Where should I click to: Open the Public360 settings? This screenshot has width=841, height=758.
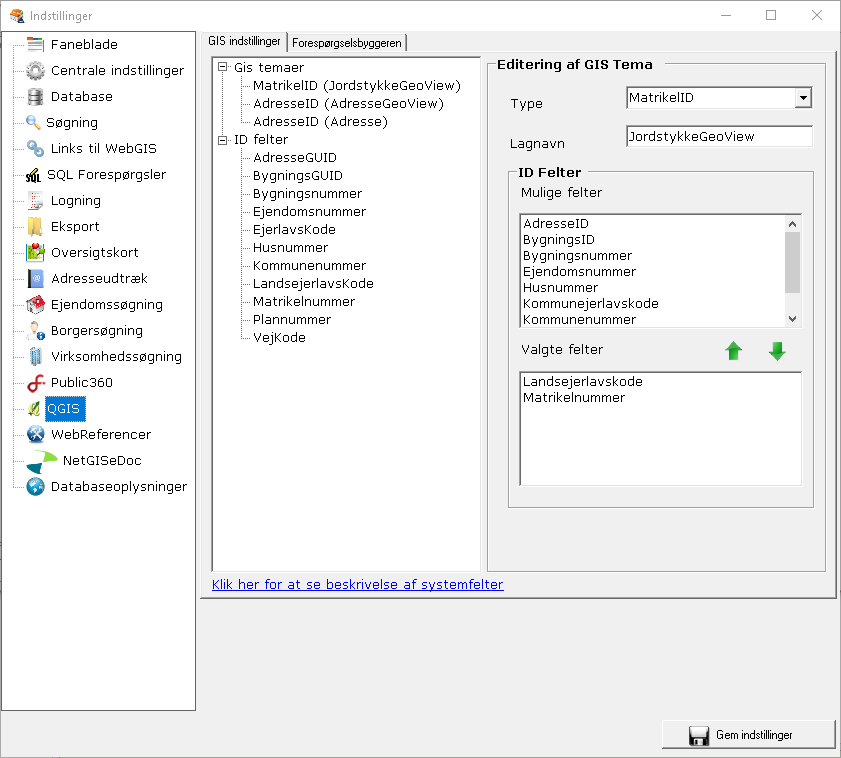(85, 382)
